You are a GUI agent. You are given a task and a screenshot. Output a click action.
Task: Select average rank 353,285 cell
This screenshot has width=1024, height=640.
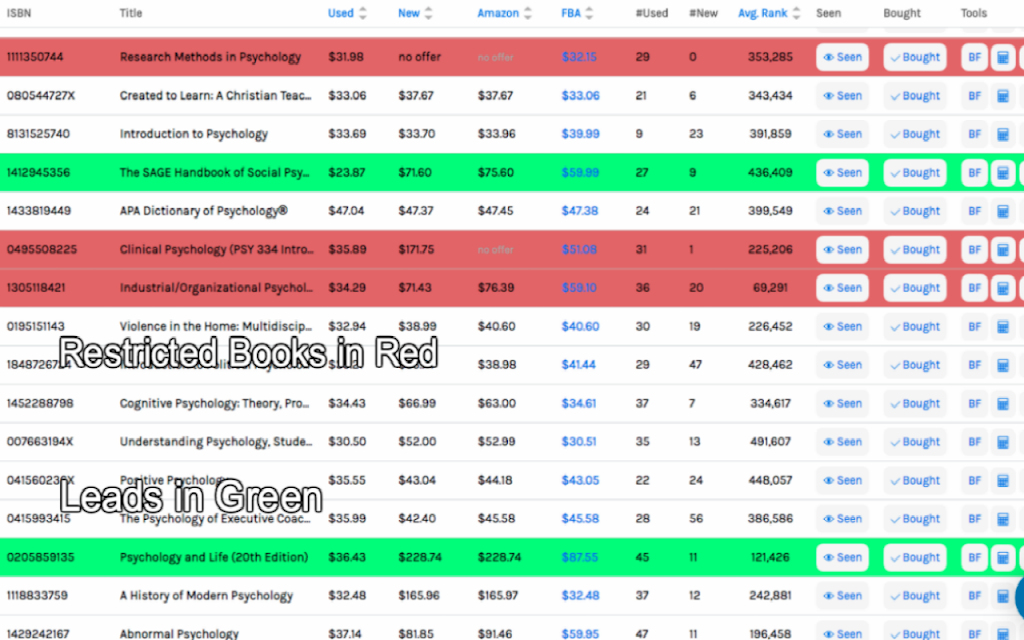point(770,57)
